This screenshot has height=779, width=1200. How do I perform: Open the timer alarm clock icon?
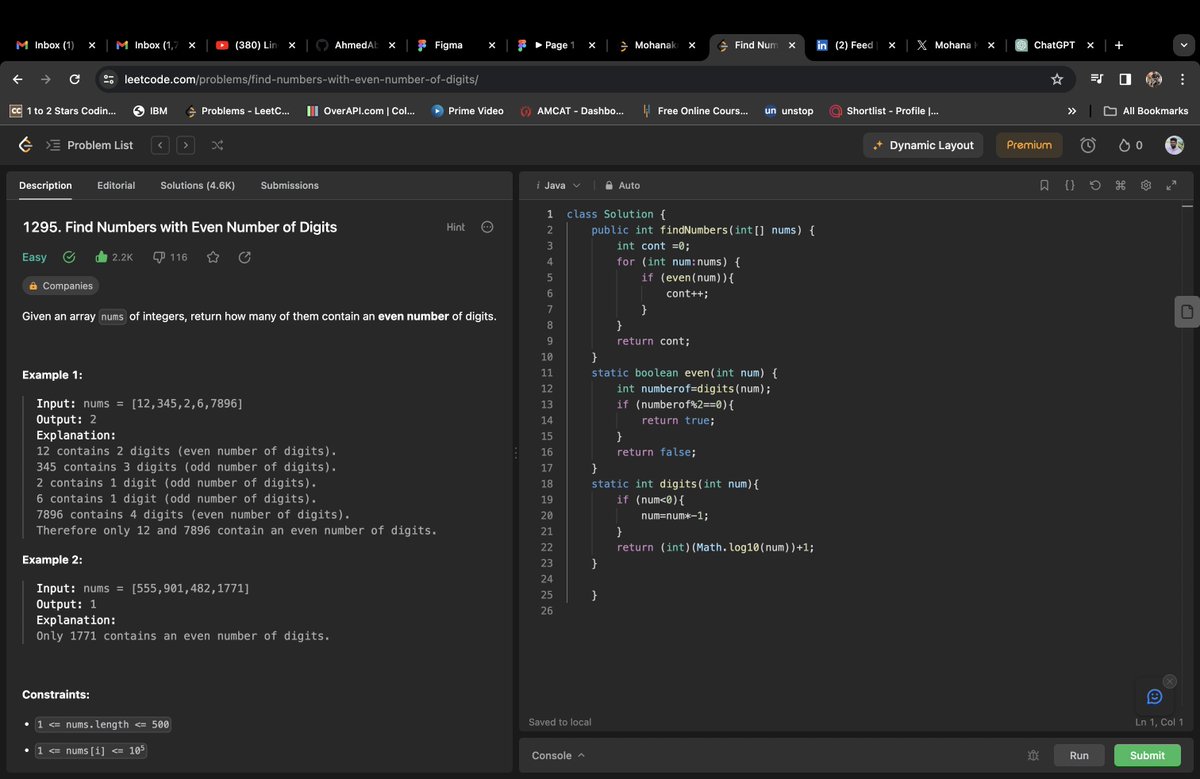(1088, 145)
